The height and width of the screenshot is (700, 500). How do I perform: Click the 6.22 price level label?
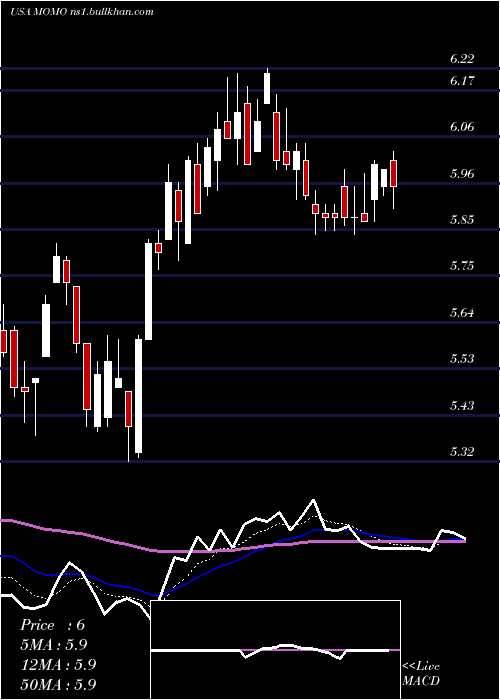tap(461, 59)
